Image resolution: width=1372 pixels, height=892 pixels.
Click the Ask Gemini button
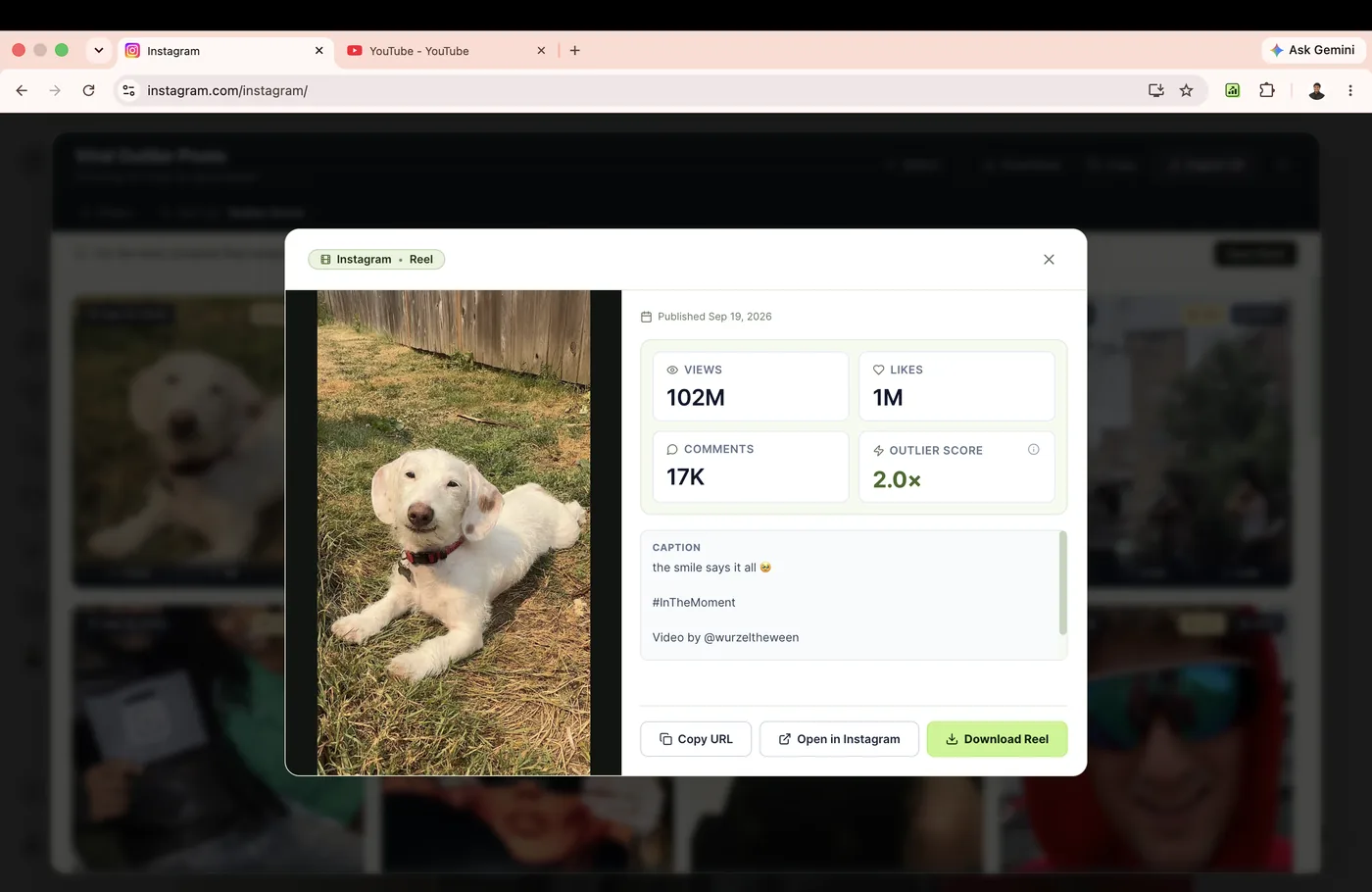tap(1312, 50)
